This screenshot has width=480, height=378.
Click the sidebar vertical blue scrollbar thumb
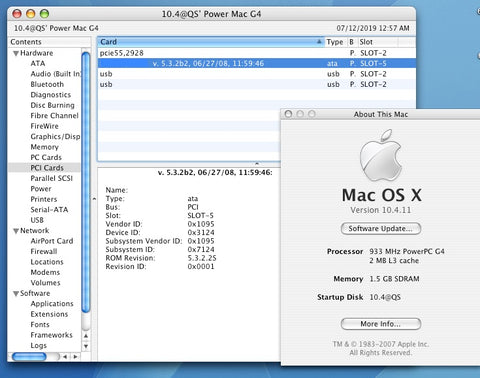pyautogui.click(x=86, y=182)
